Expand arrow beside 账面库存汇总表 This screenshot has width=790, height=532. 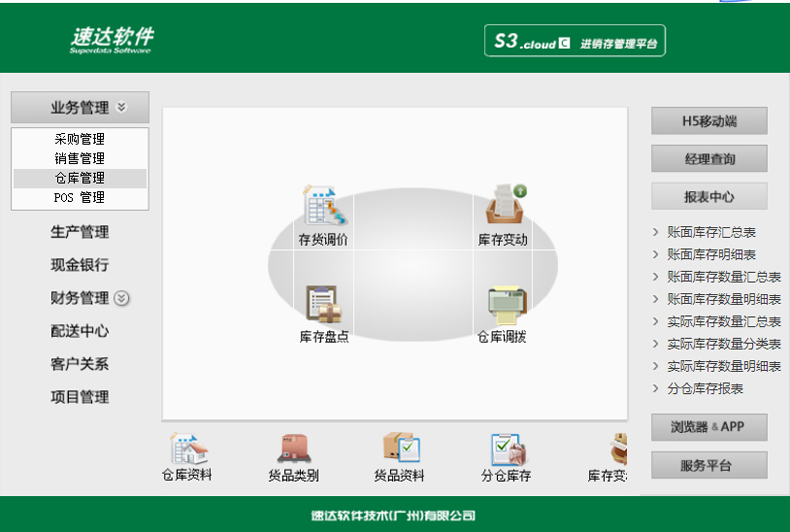click(655, 232)
